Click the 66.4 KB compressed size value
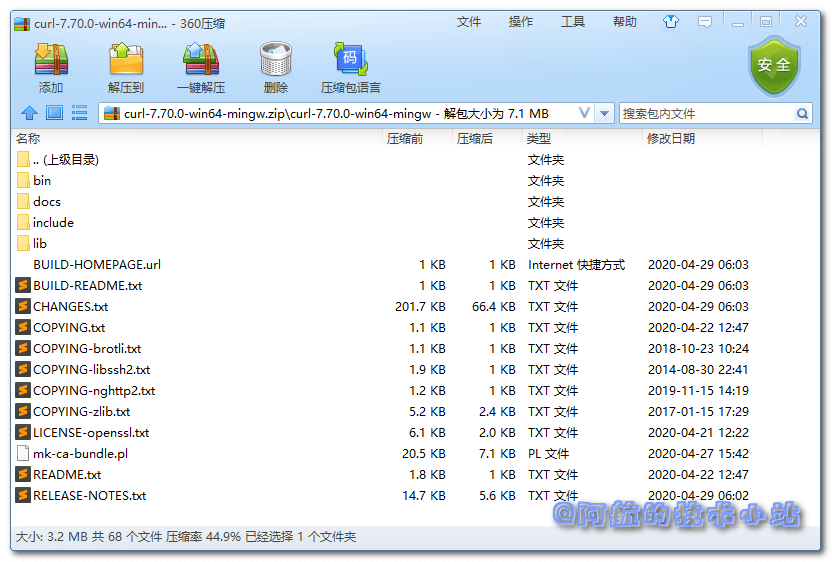This screenshot has width=832, height=562. [x=493, y=306]
